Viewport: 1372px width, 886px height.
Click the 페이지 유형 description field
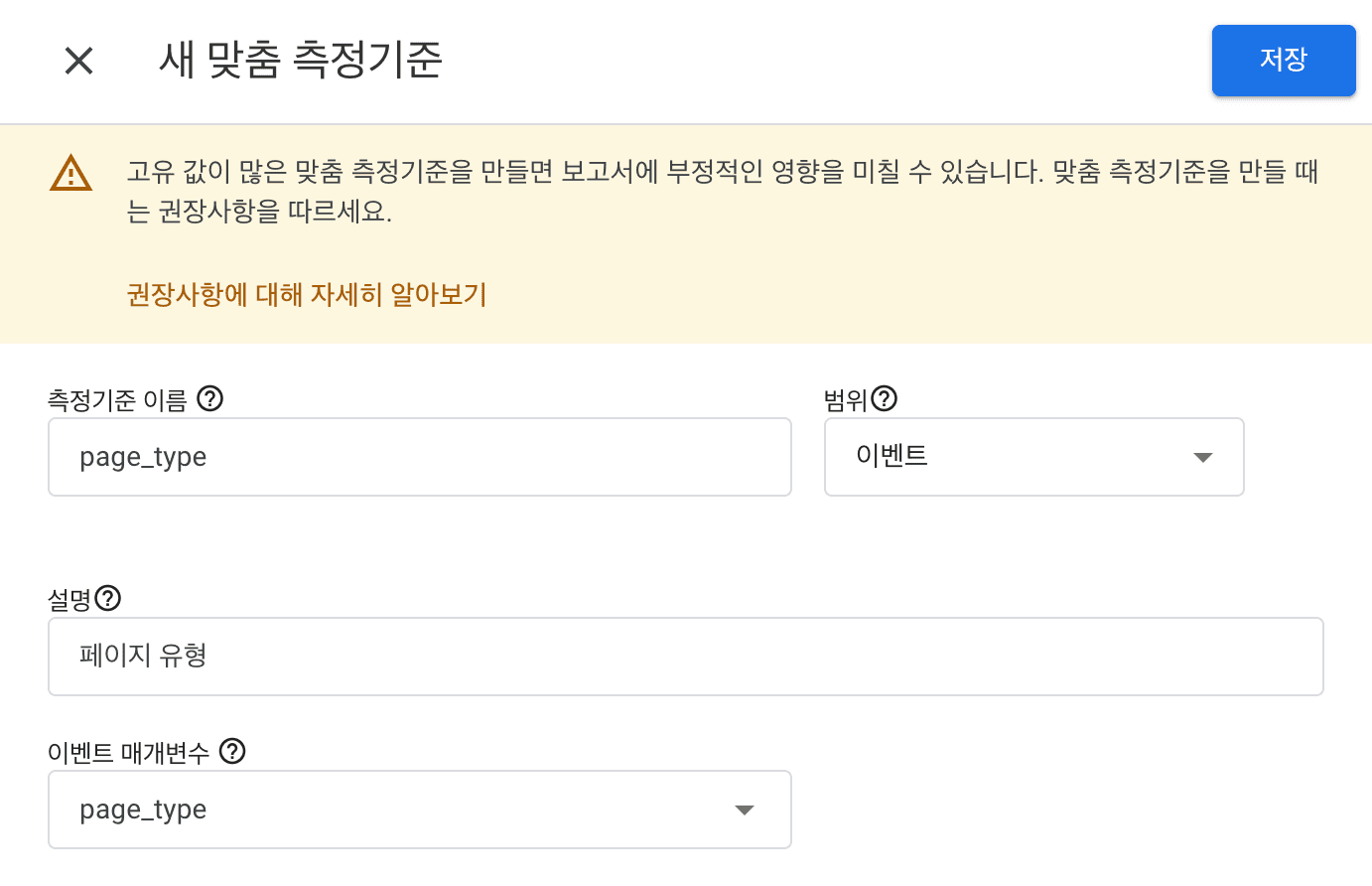coord(685,656)
